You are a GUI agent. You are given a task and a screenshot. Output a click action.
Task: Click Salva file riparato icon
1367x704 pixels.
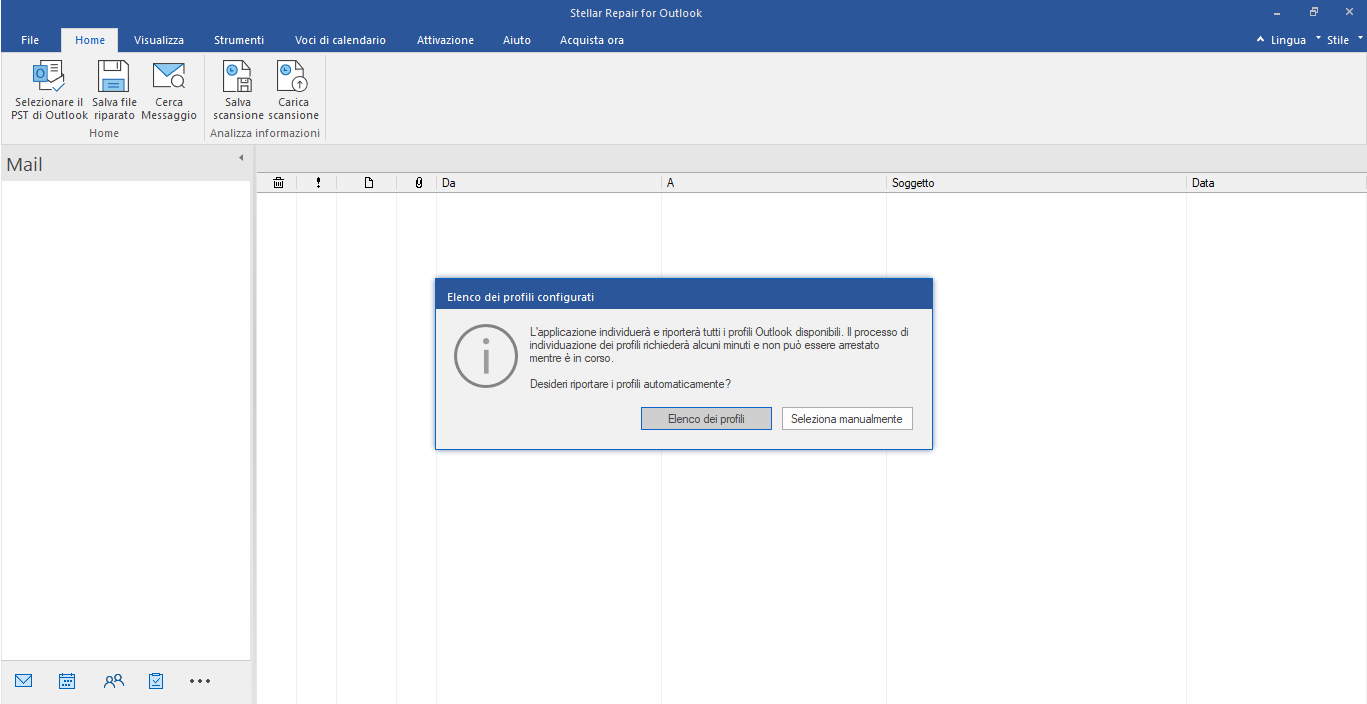click(x=114, y=78)
